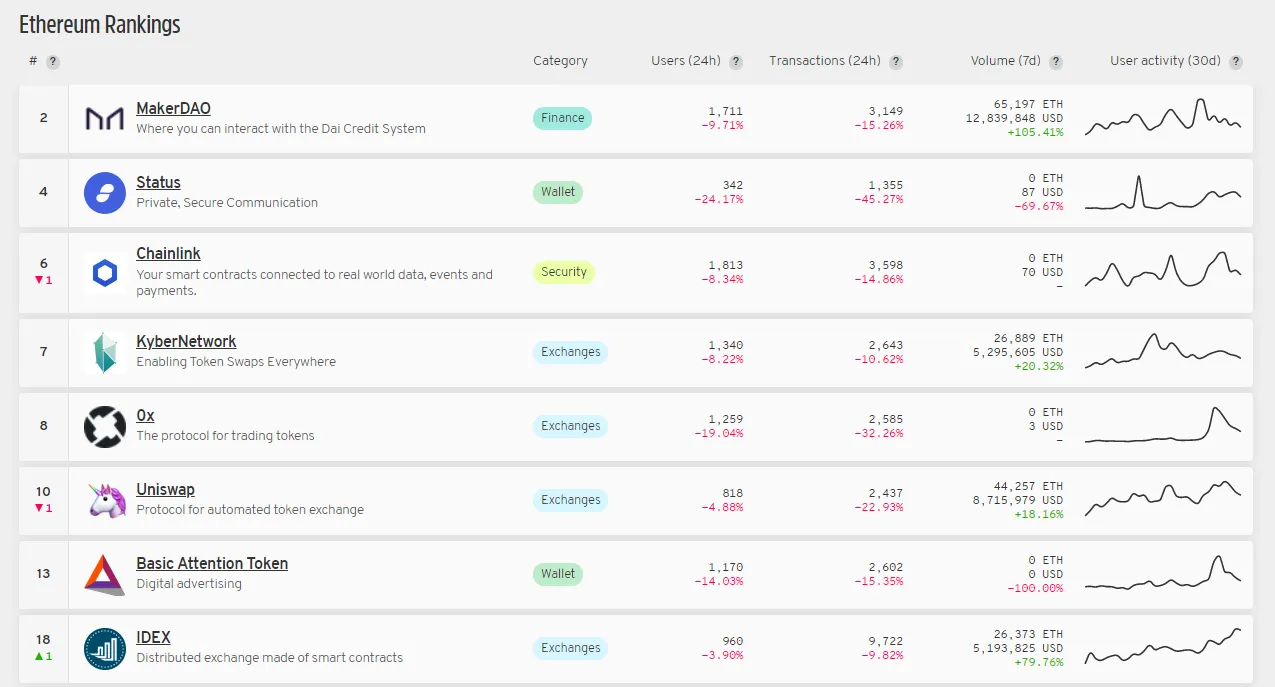Open the Basic Attention Token link
The width and height of the screenshot is (1275, 687).
click(212, 564)
